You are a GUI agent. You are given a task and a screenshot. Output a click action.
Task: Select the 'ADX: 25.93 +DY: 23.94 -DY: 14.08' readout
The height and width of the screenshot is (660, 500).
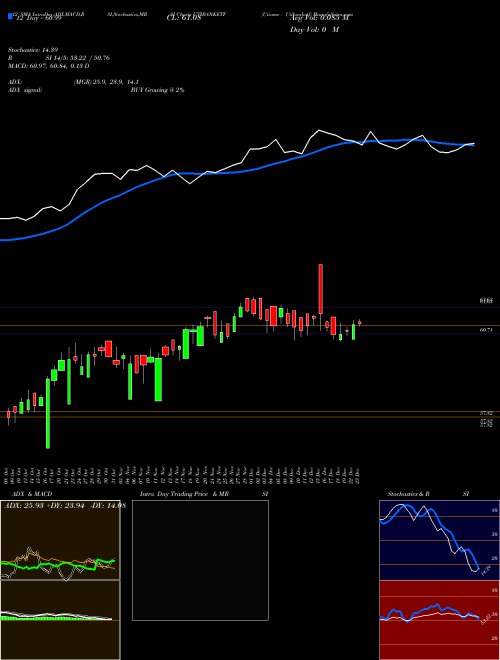(x=64, y=506)
